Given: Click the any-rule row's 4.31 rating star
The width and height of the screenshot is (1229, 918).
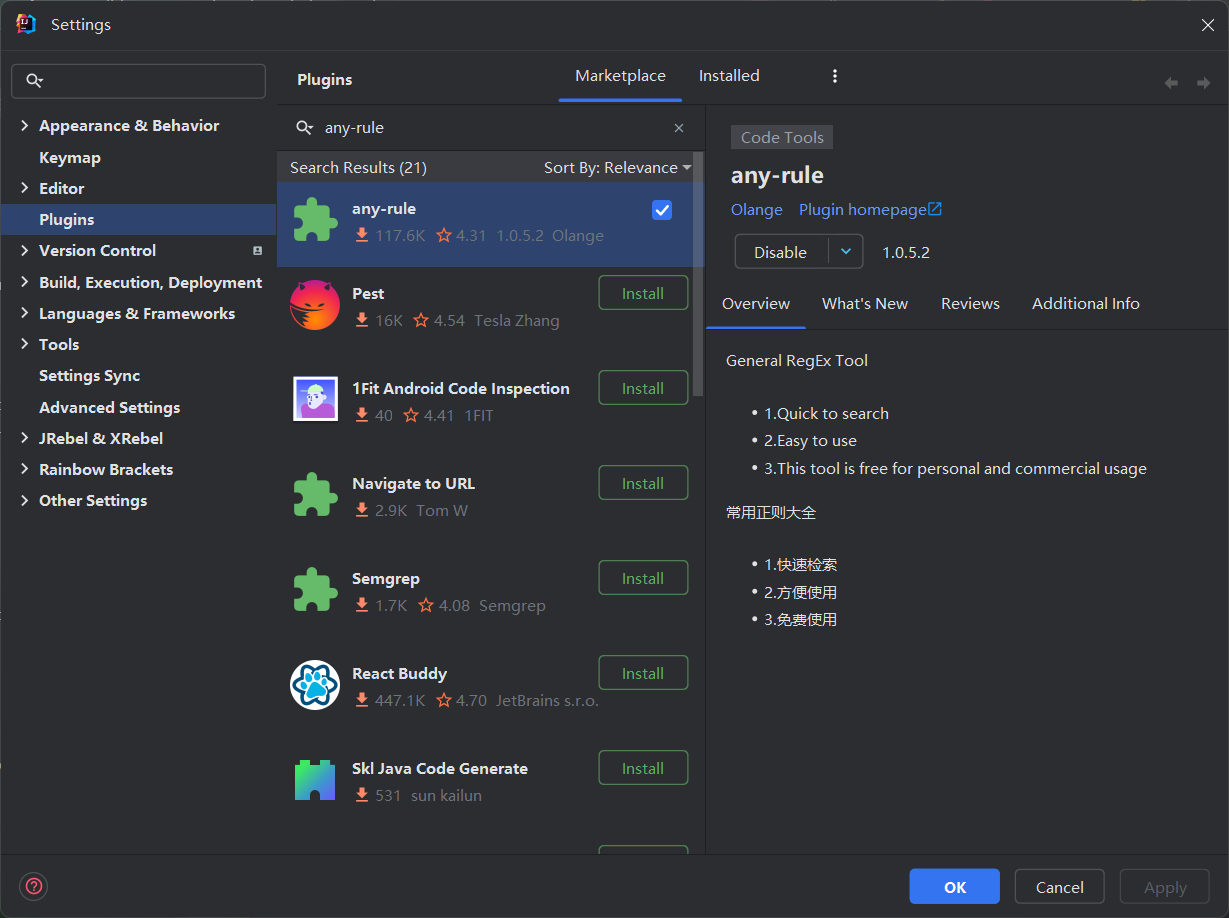Looking at the screenshot, I should click(x=444, y=236).
